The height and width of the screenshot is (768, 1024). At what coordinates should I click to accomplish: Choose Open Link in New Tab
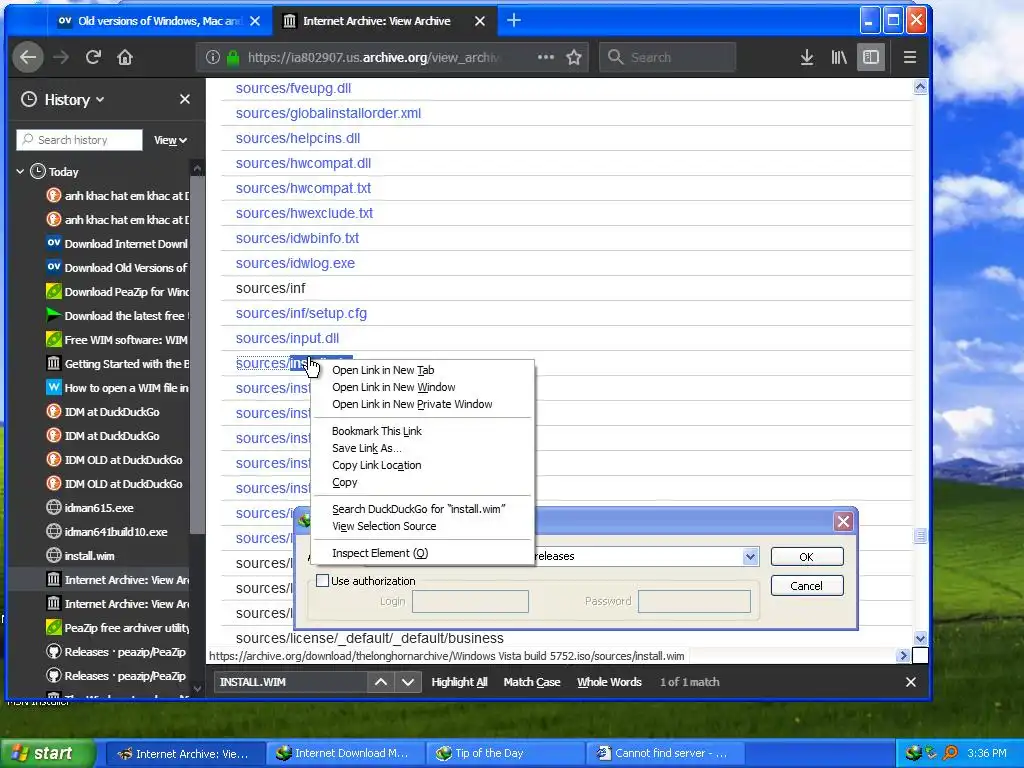coord(383,370)
